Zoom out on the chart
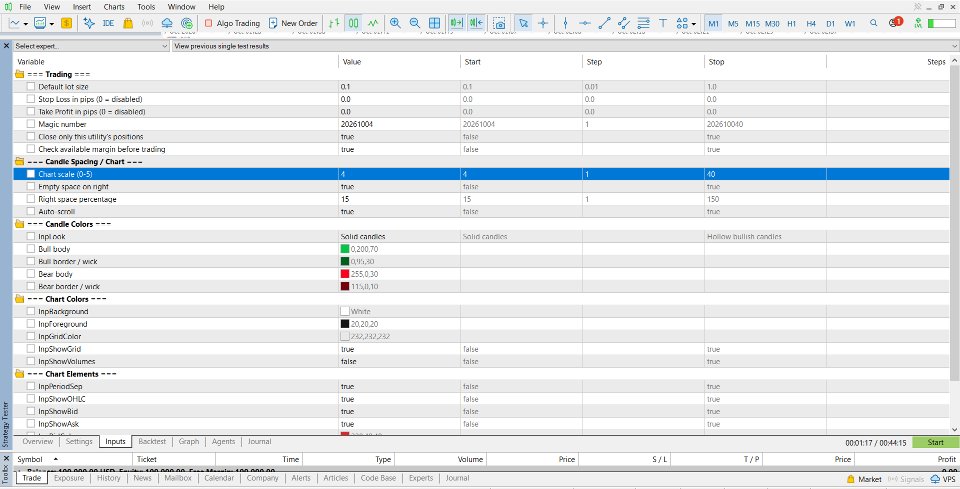The image size is (960, 489). (415, 23)
